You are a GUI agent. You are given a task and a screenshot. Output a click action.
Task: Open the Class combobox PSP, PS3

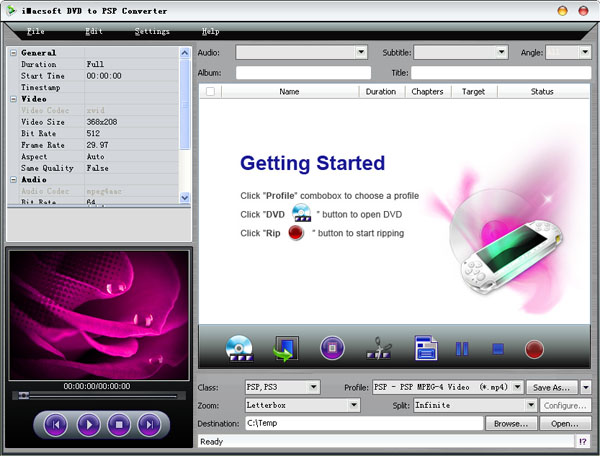(283, 387)
